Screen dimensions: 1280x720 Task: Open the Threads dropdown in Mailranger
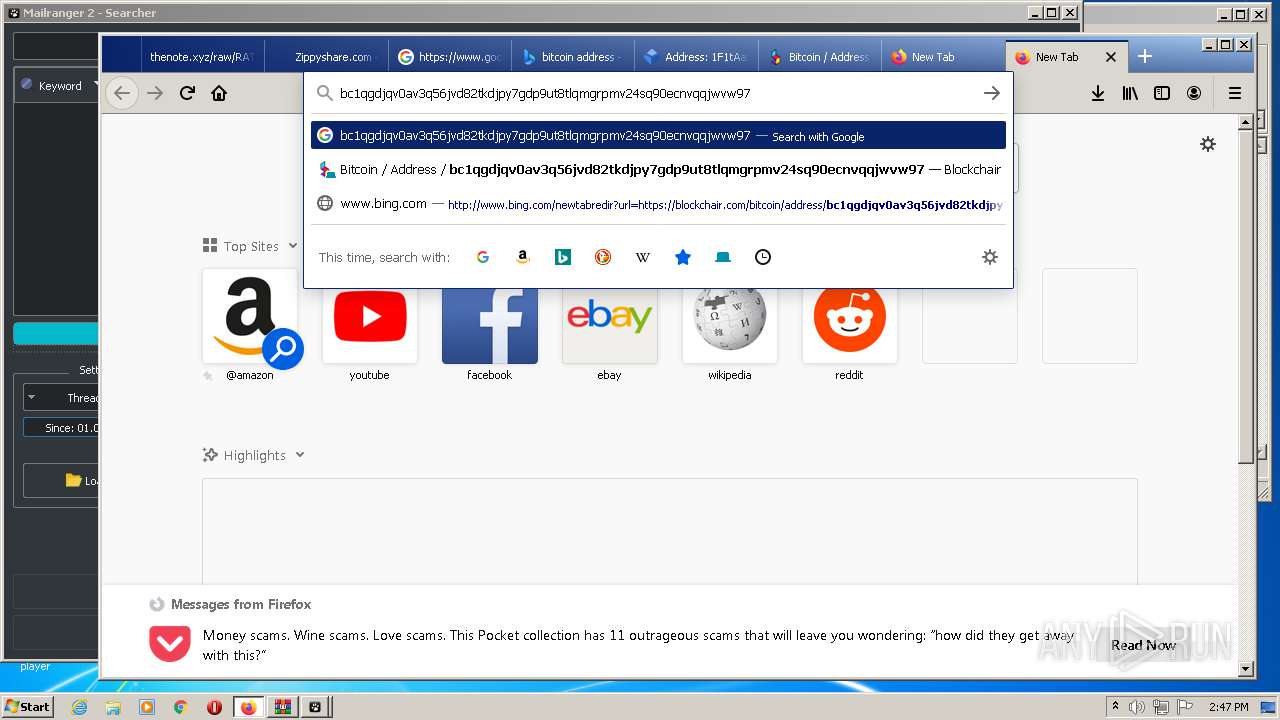pos(61,397)
